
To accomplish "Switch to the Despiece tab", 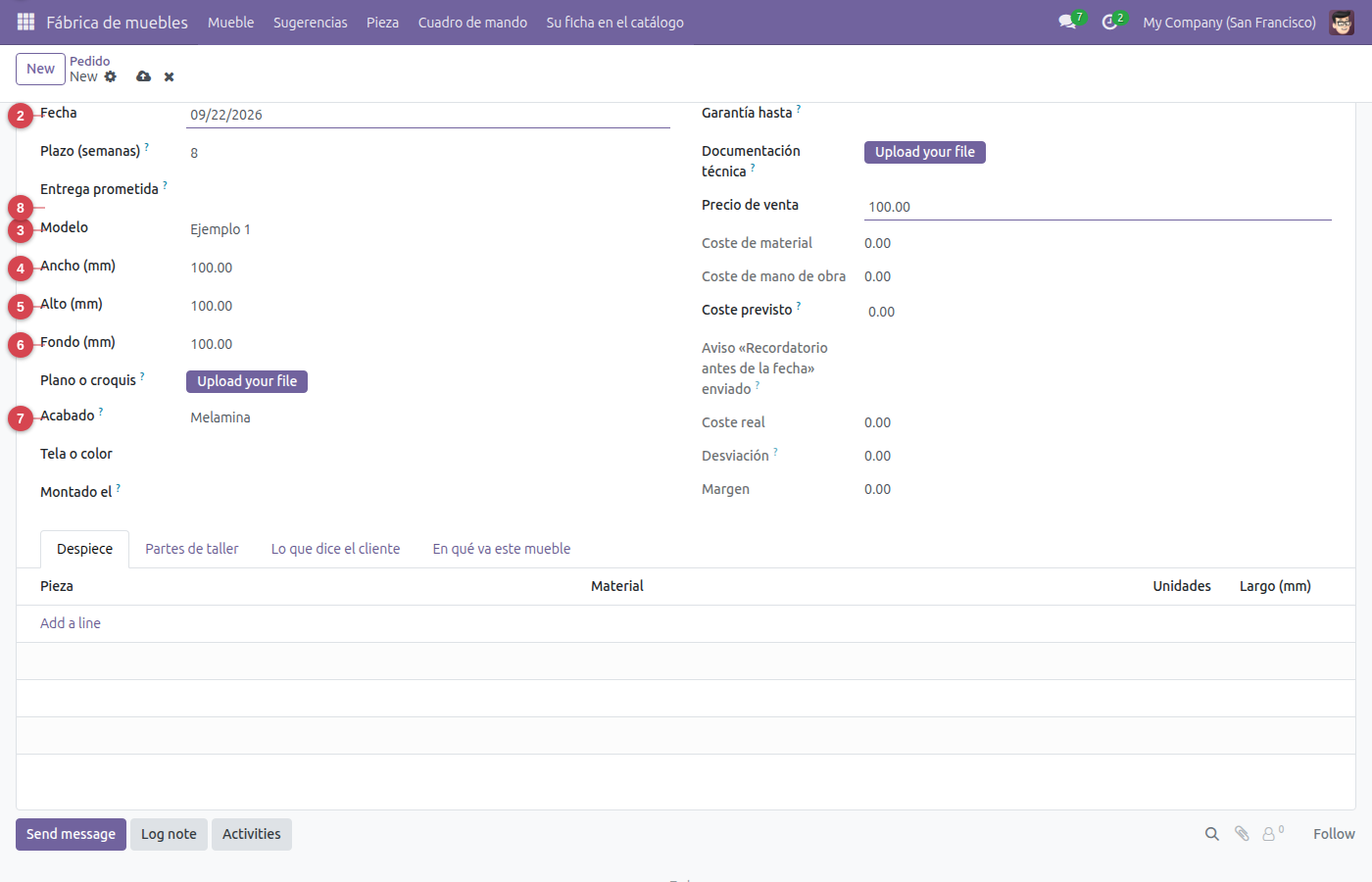I will click(x=85, y=549).
